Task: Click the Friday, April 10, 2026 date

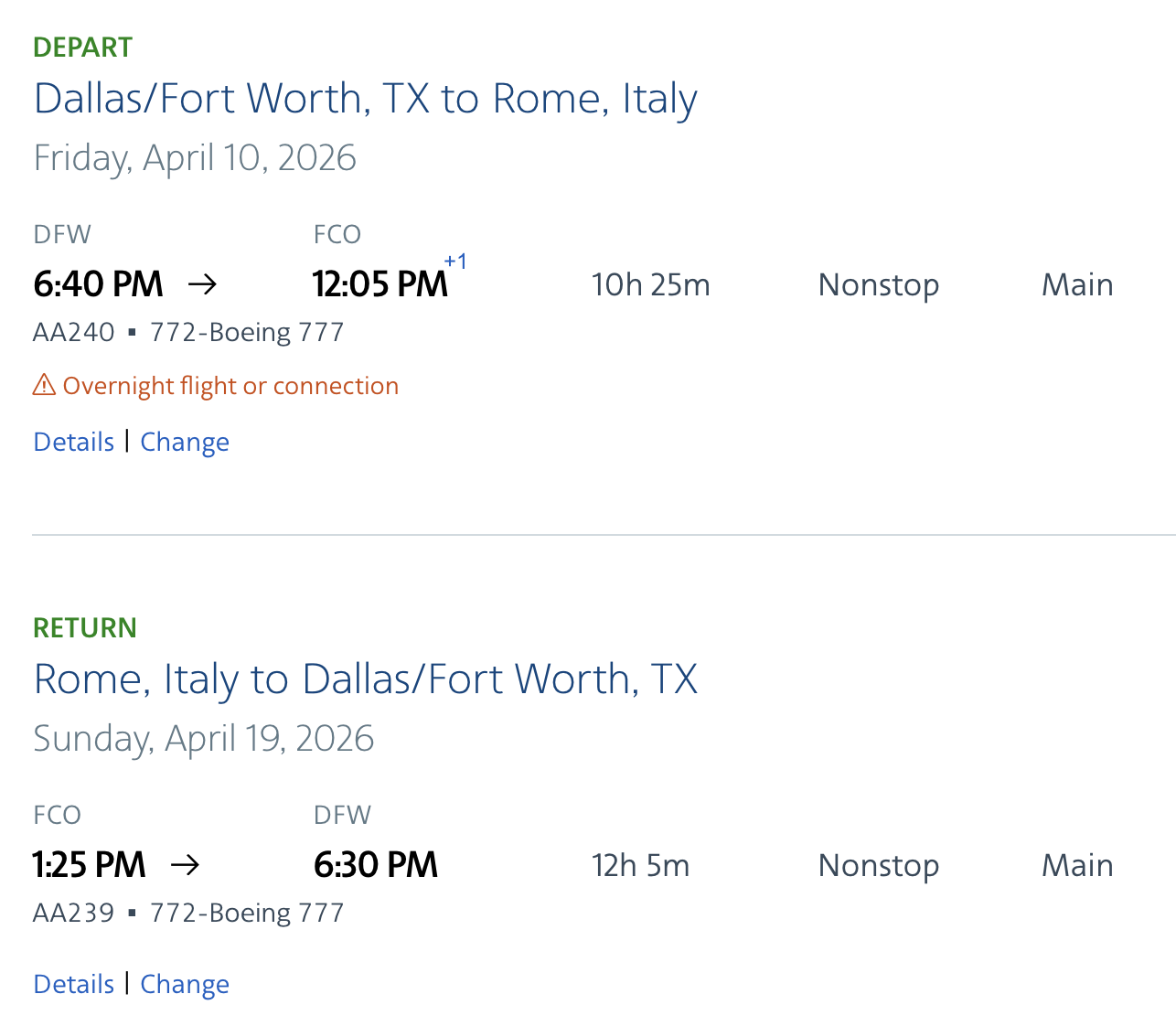Action: 195,158
